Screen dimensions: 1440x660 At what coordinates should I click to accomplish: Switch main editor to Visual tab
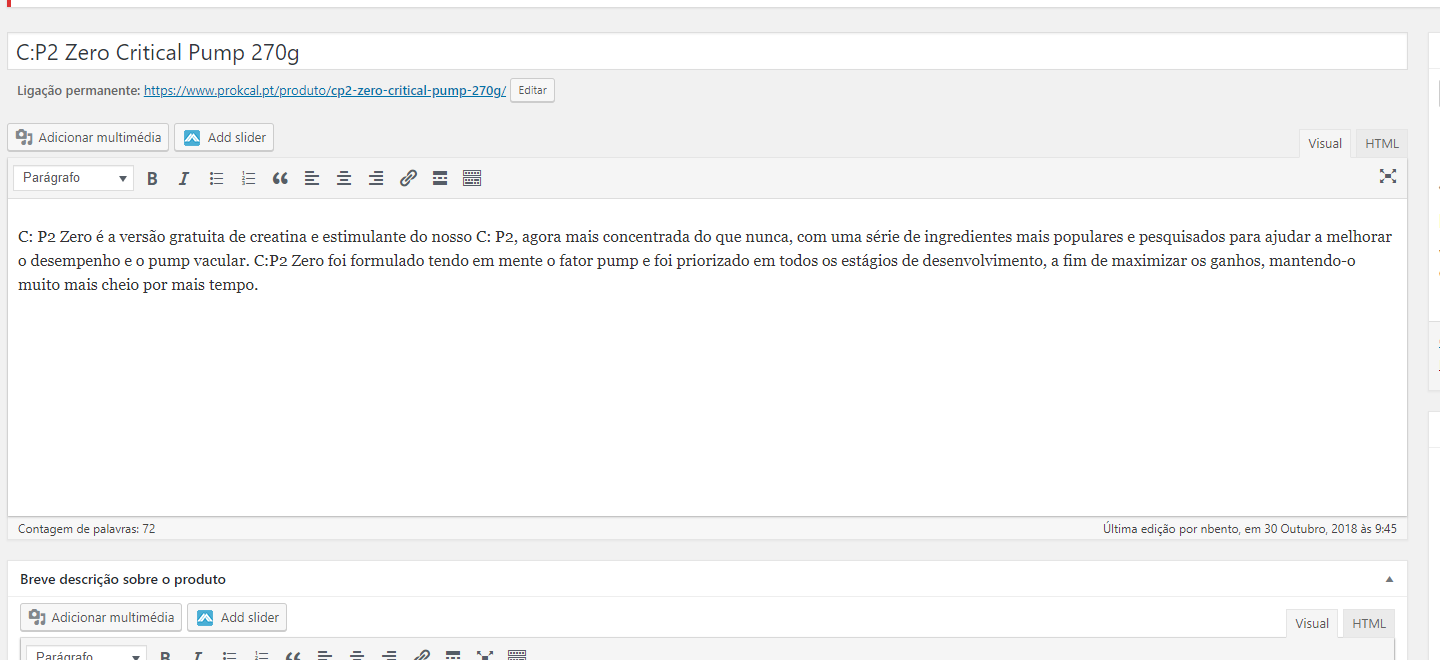(x=1325, y=143)
